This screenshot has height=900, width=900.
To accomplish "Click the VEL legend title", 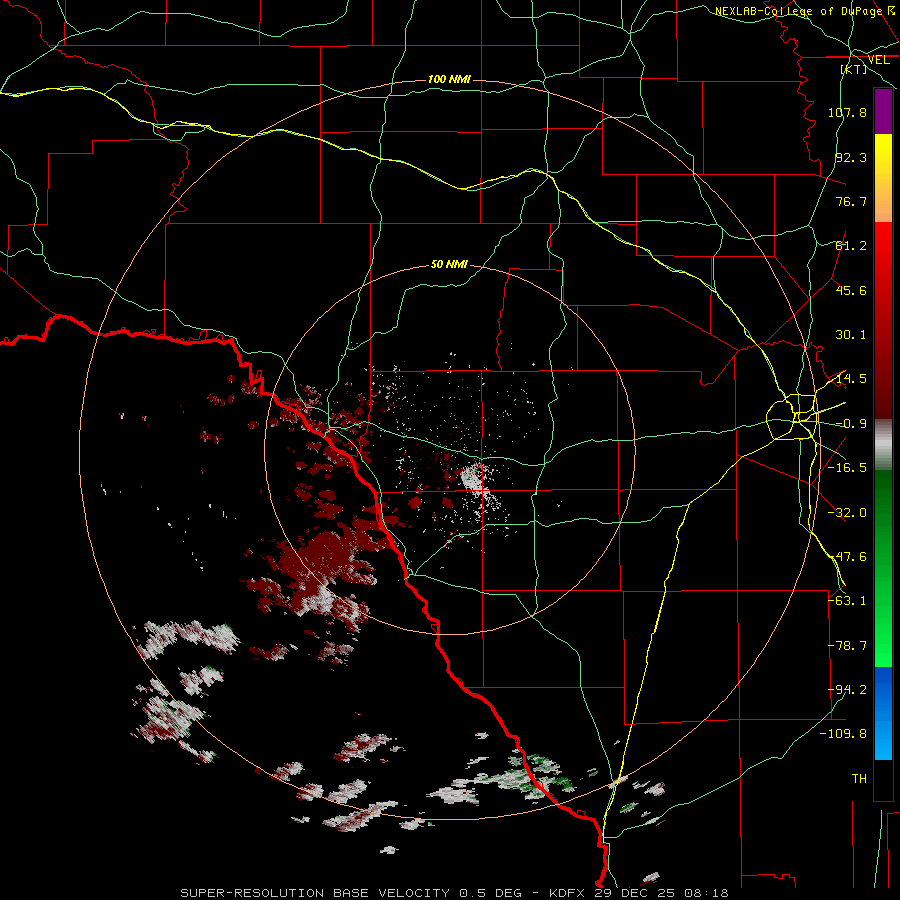I will (x=879, y=60).
